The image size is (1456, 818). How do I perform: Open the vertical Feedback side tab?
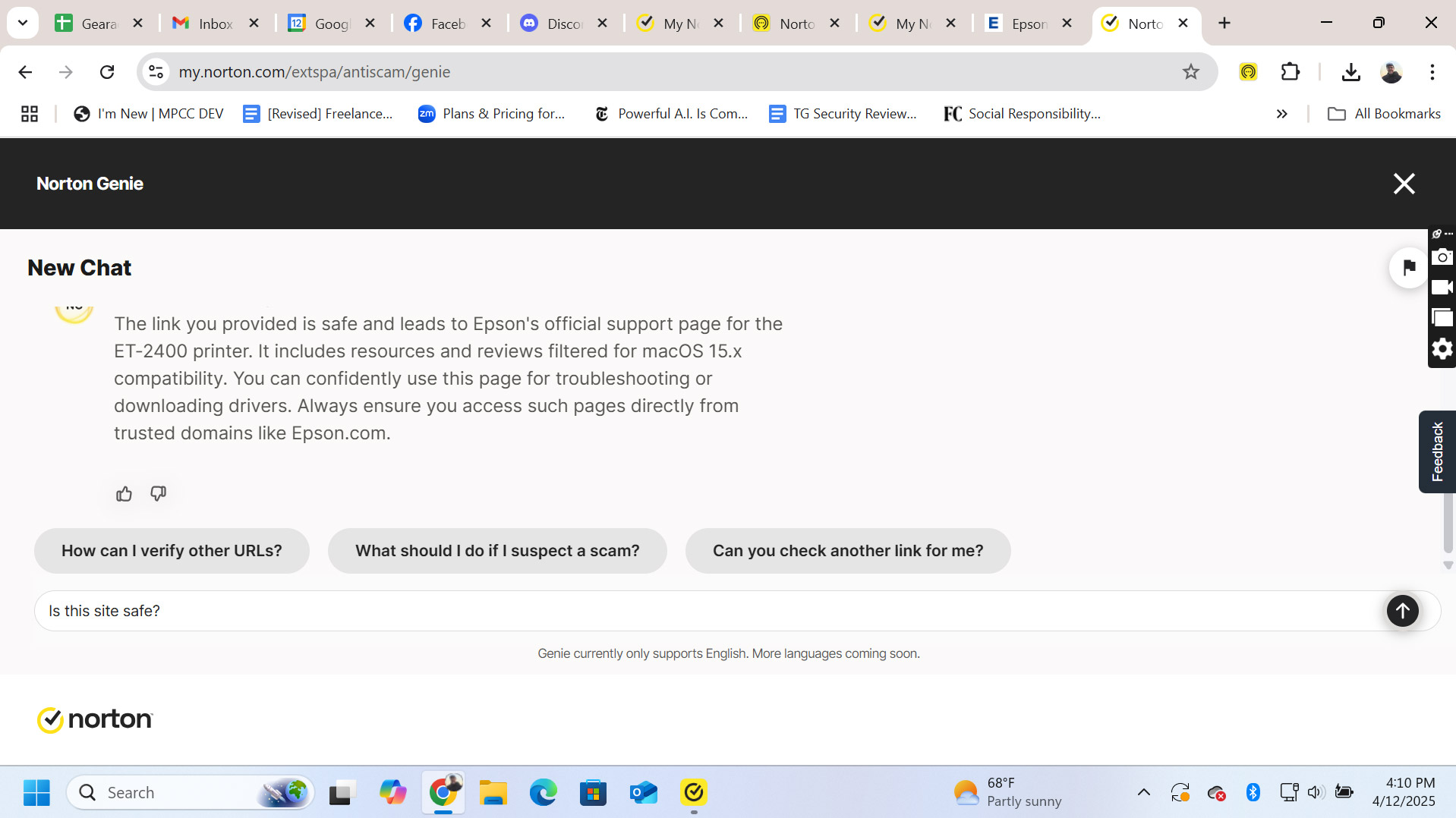1436,451
